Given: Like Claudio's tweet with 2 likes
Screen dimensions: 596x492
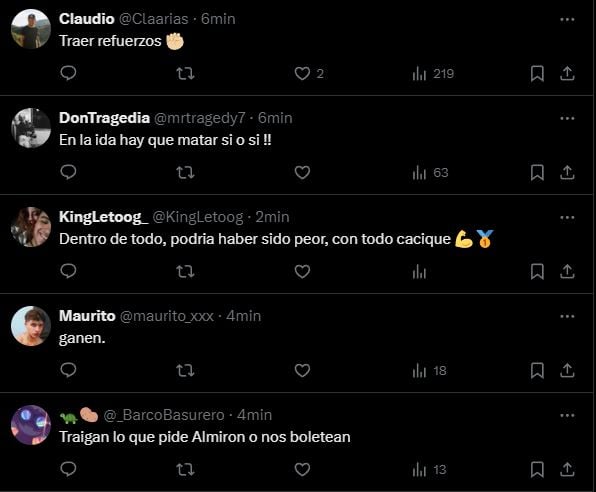Looking at the screenshot, I should pyautogui.click(x=309, y=73).
